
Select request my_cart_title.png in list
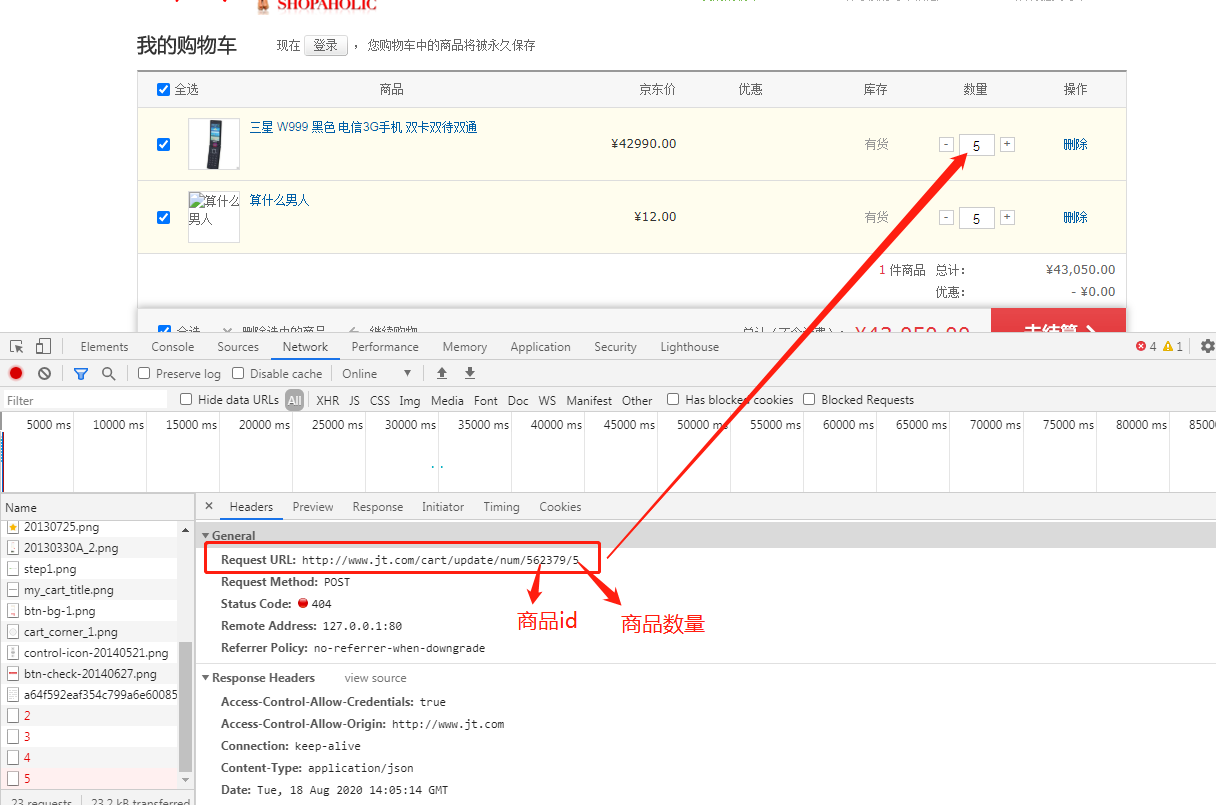[90, 590]
